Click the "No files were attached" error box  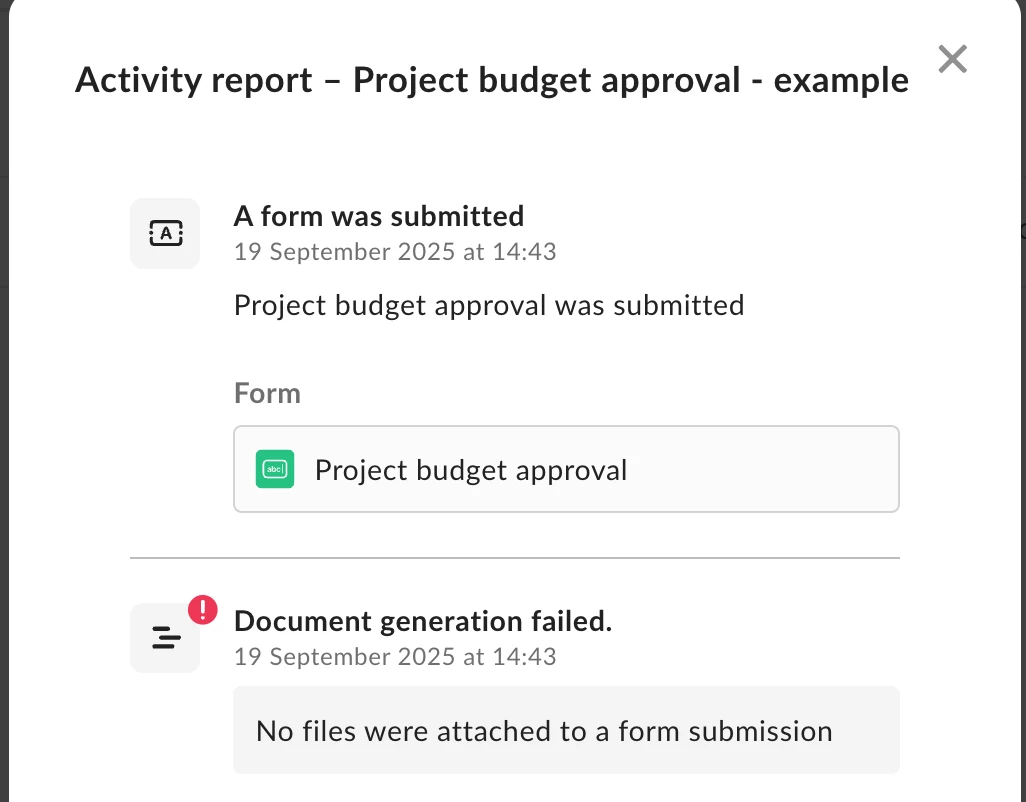coord(566,730)
